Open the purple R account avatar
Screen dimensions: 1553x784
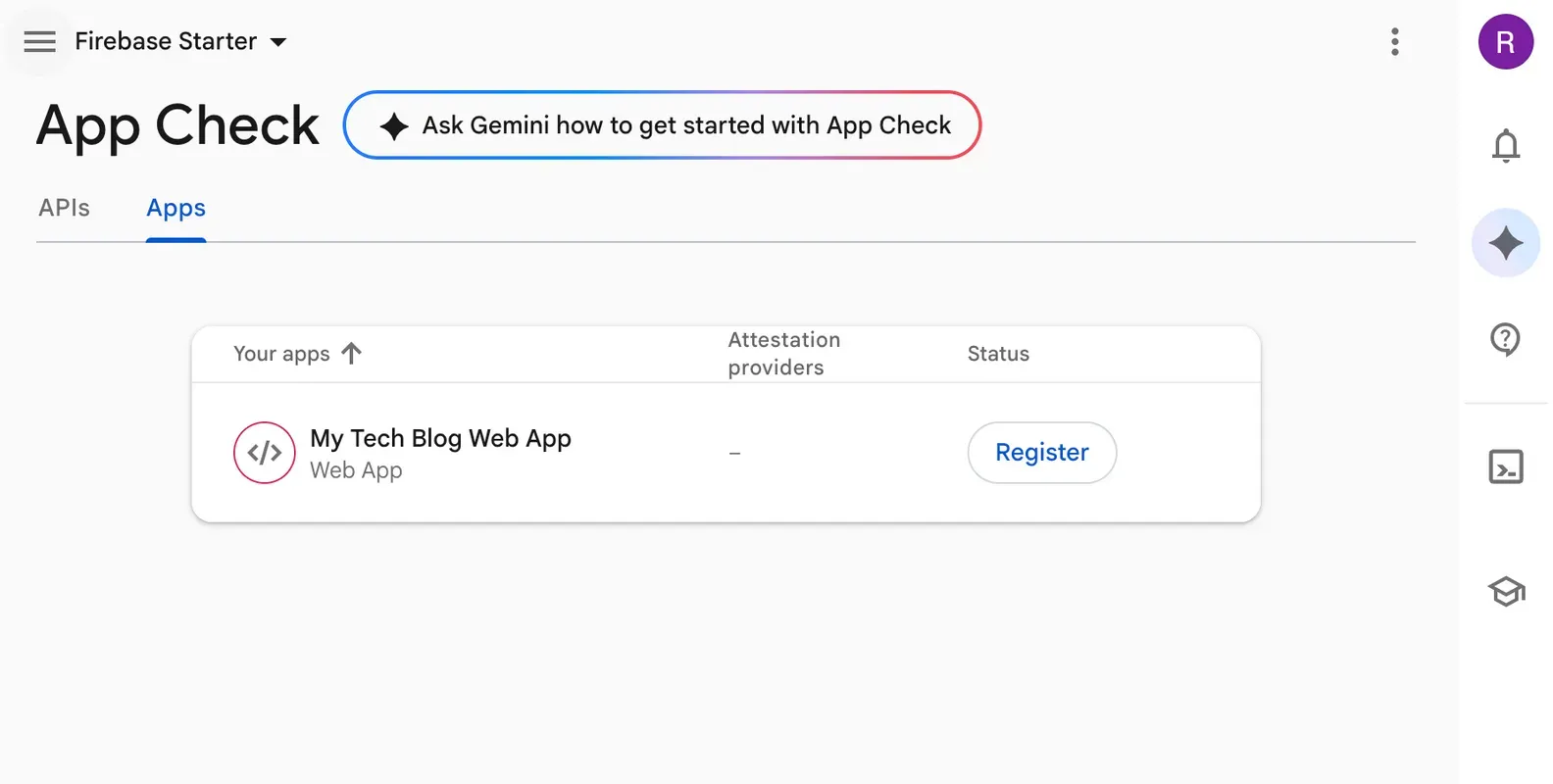point(1505,42)
